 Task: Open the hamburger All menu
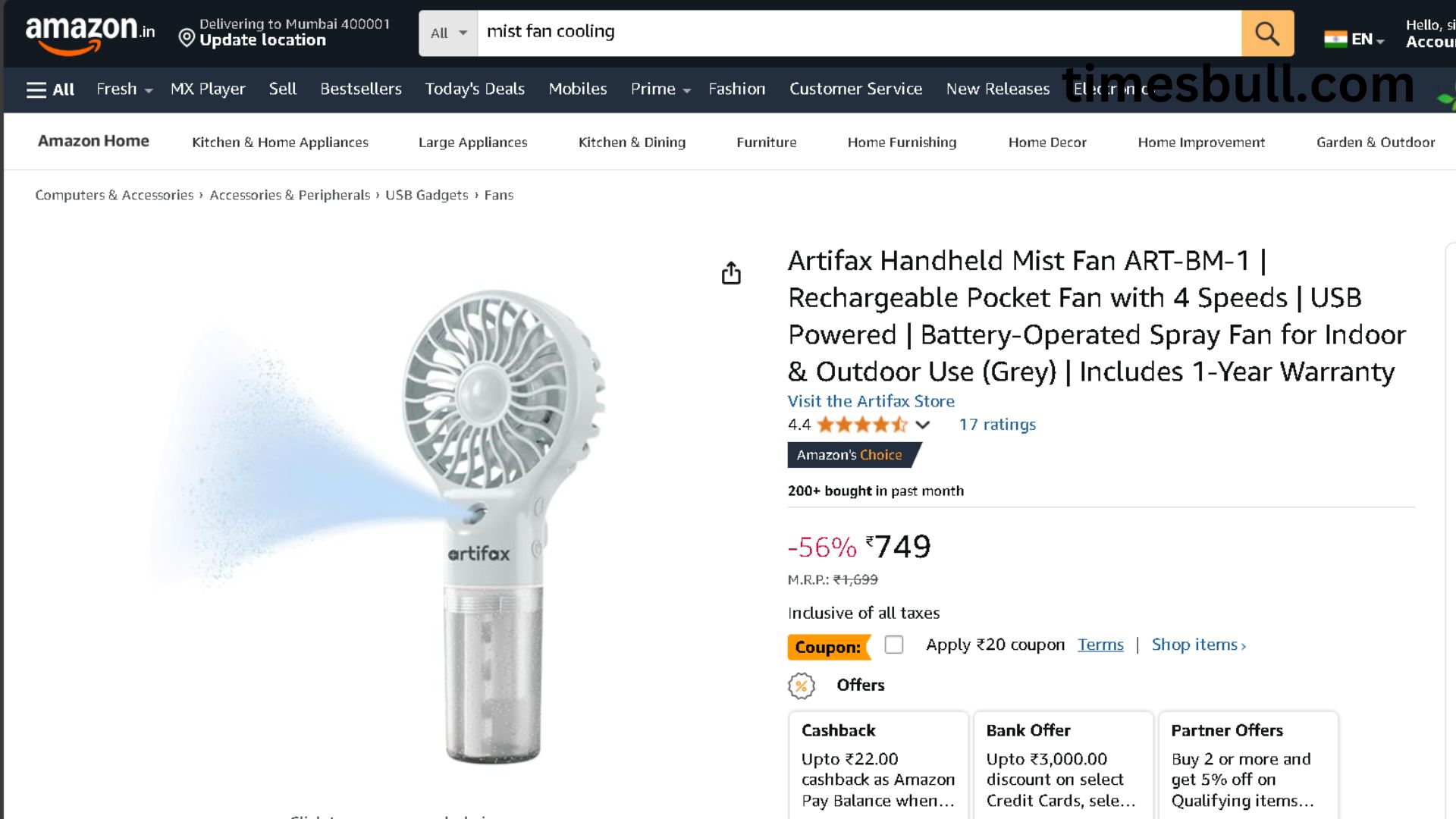point(50,89)
